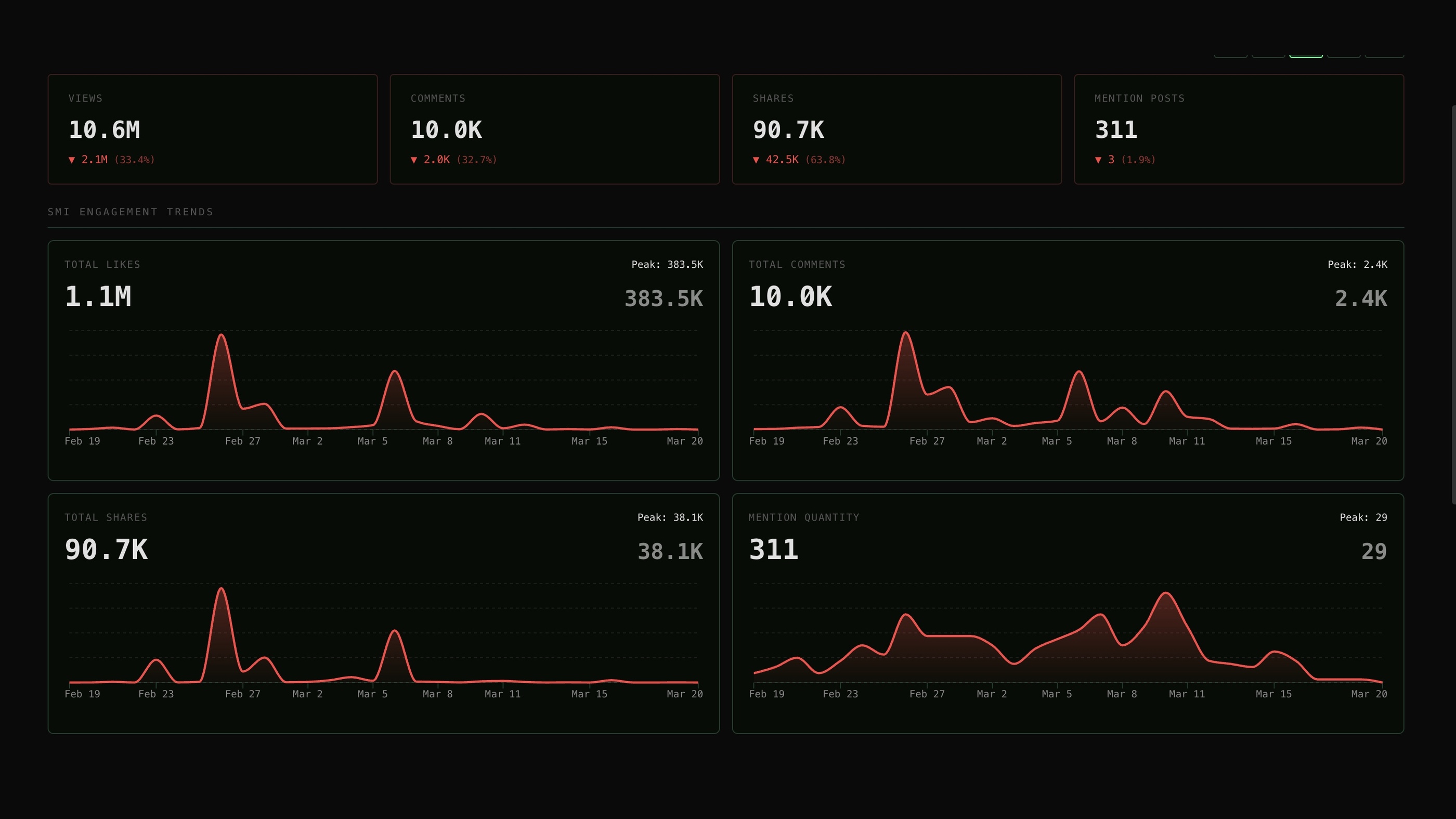The height and width of the screenshot is (819, 1456).
Task: Click the 2.4K peak value on Total Comments panel
Action: tap(1361, 298)
